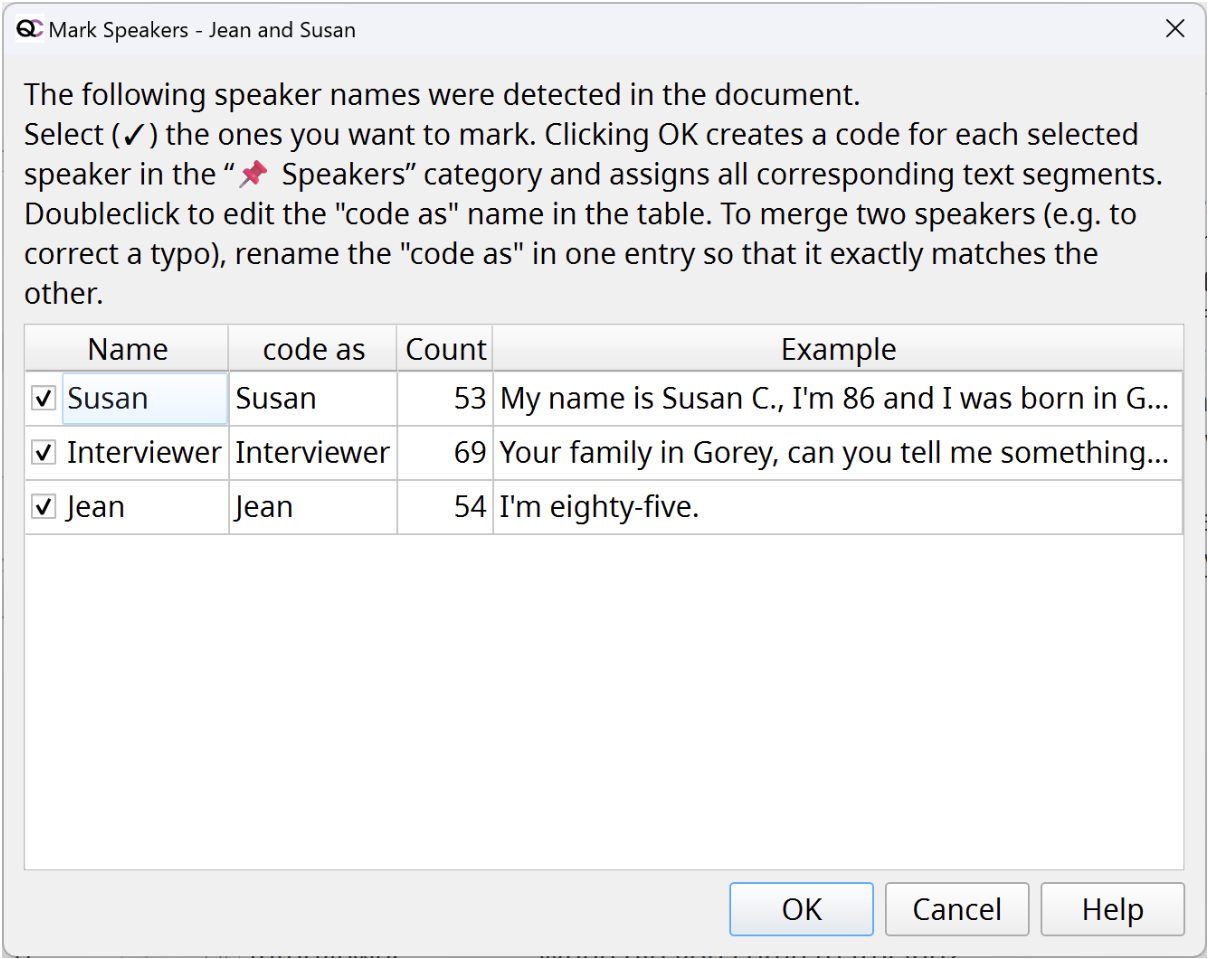Click example 'I'm eighty-five.'

coord(838,507)
